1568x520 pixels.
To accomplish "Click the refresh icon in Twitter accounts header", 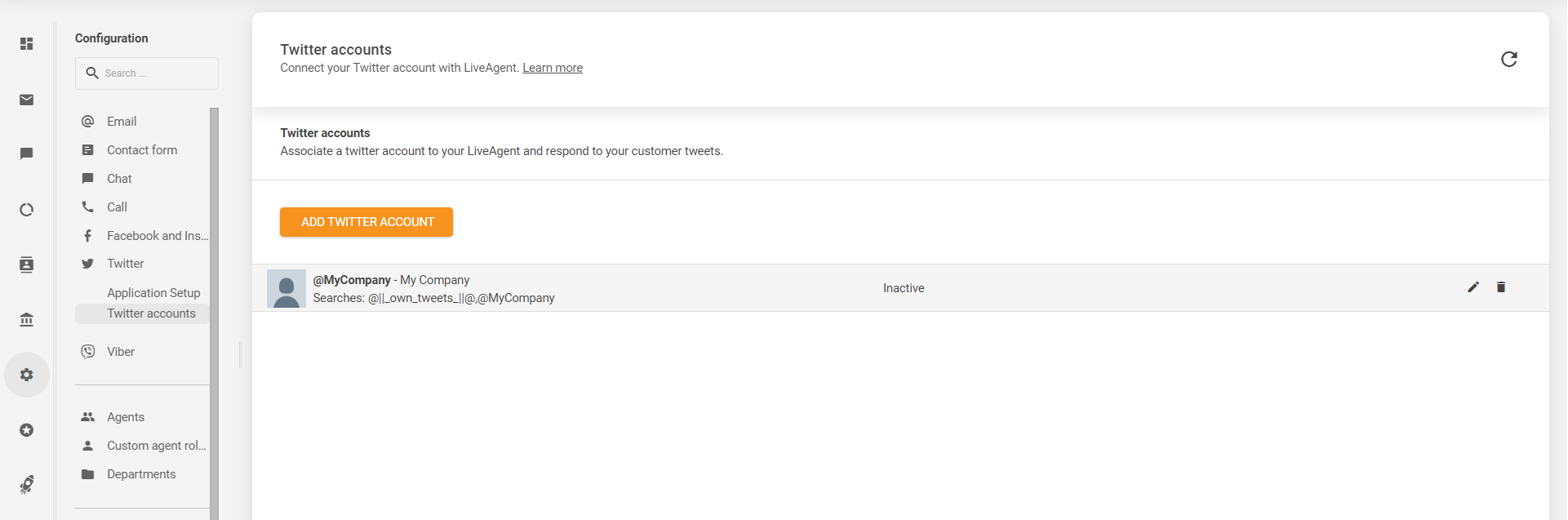I will 1508,59.
